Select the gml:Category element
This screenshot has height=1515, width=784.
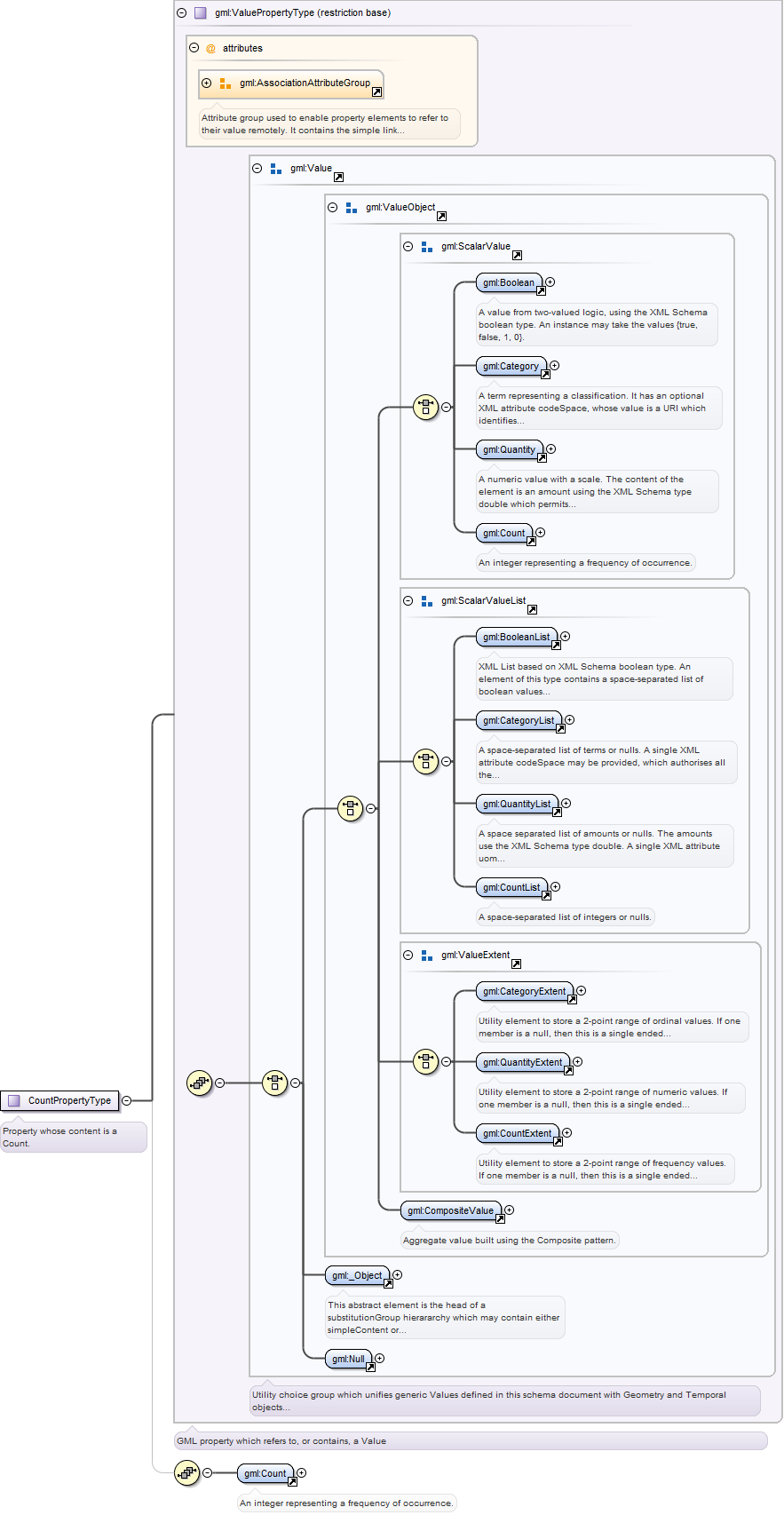tap(511, 366)
